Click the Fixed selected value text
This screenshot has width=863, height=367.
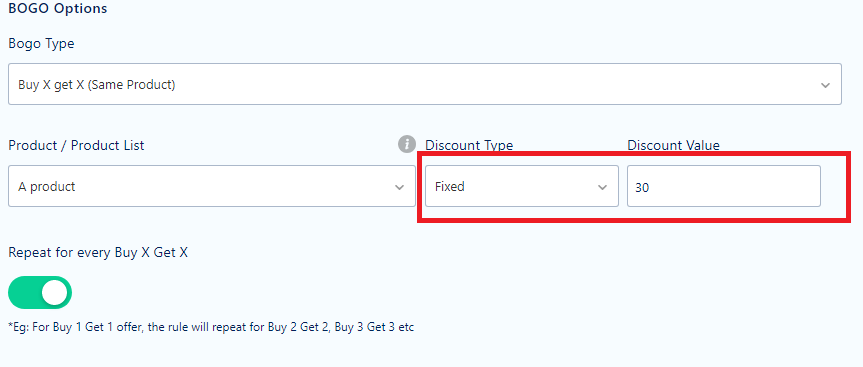[x=450, y=187]
